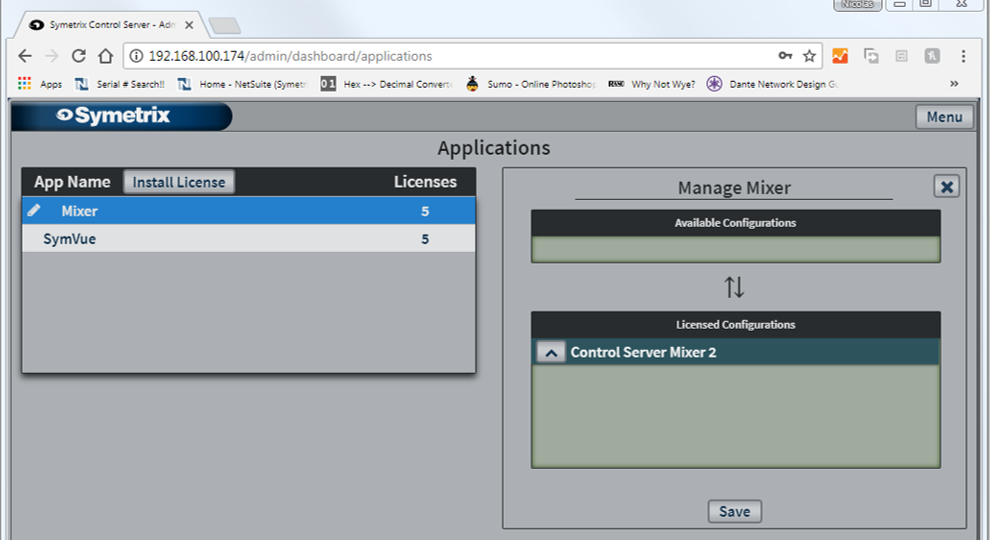Image resolution: width=990 pixels, height=540 pixels.
Task: Reload the page with refresh icon
Action: tap(78, 56)
